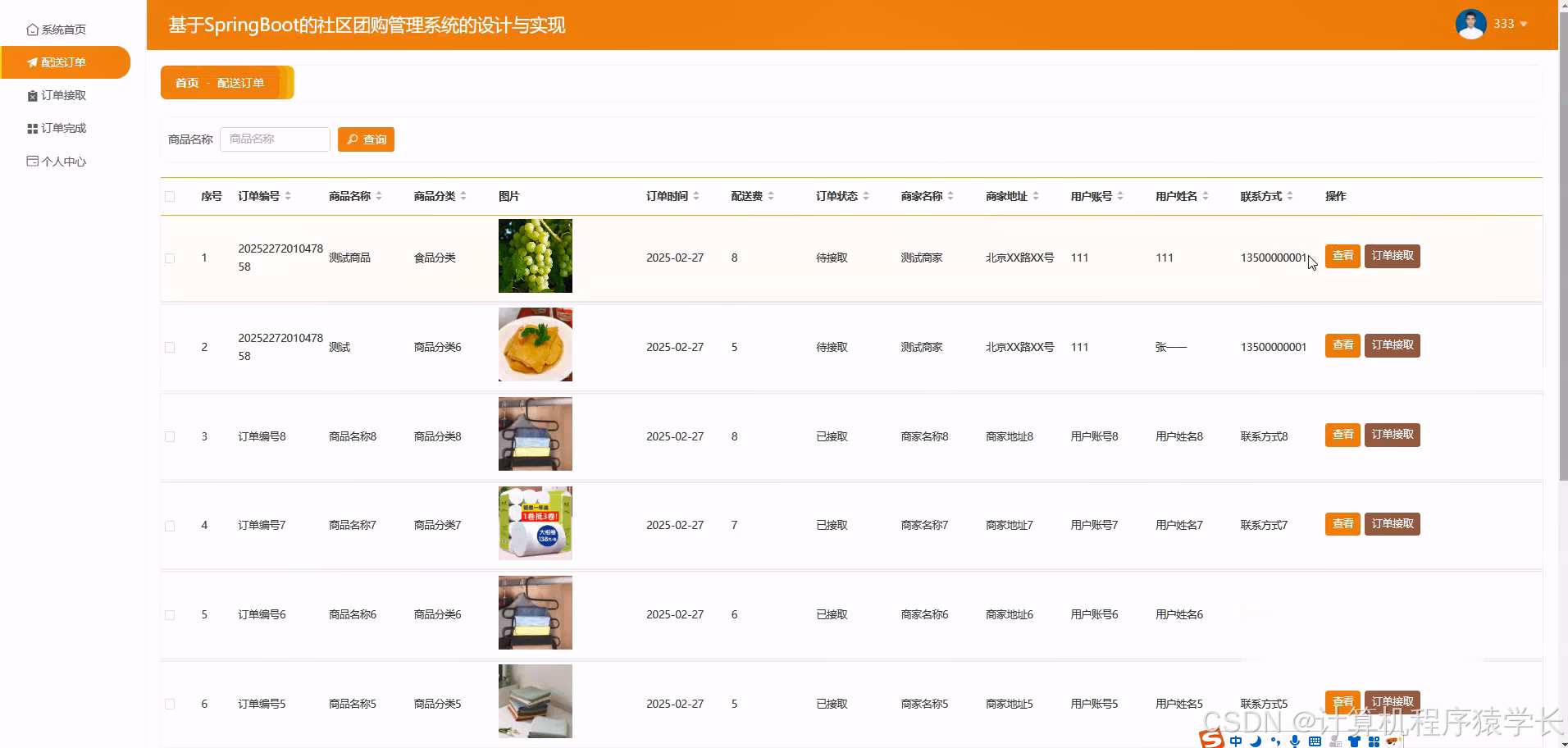Expand the 333 user dropdown arrow
1568x748 pixels.
tap(1524, 25)
